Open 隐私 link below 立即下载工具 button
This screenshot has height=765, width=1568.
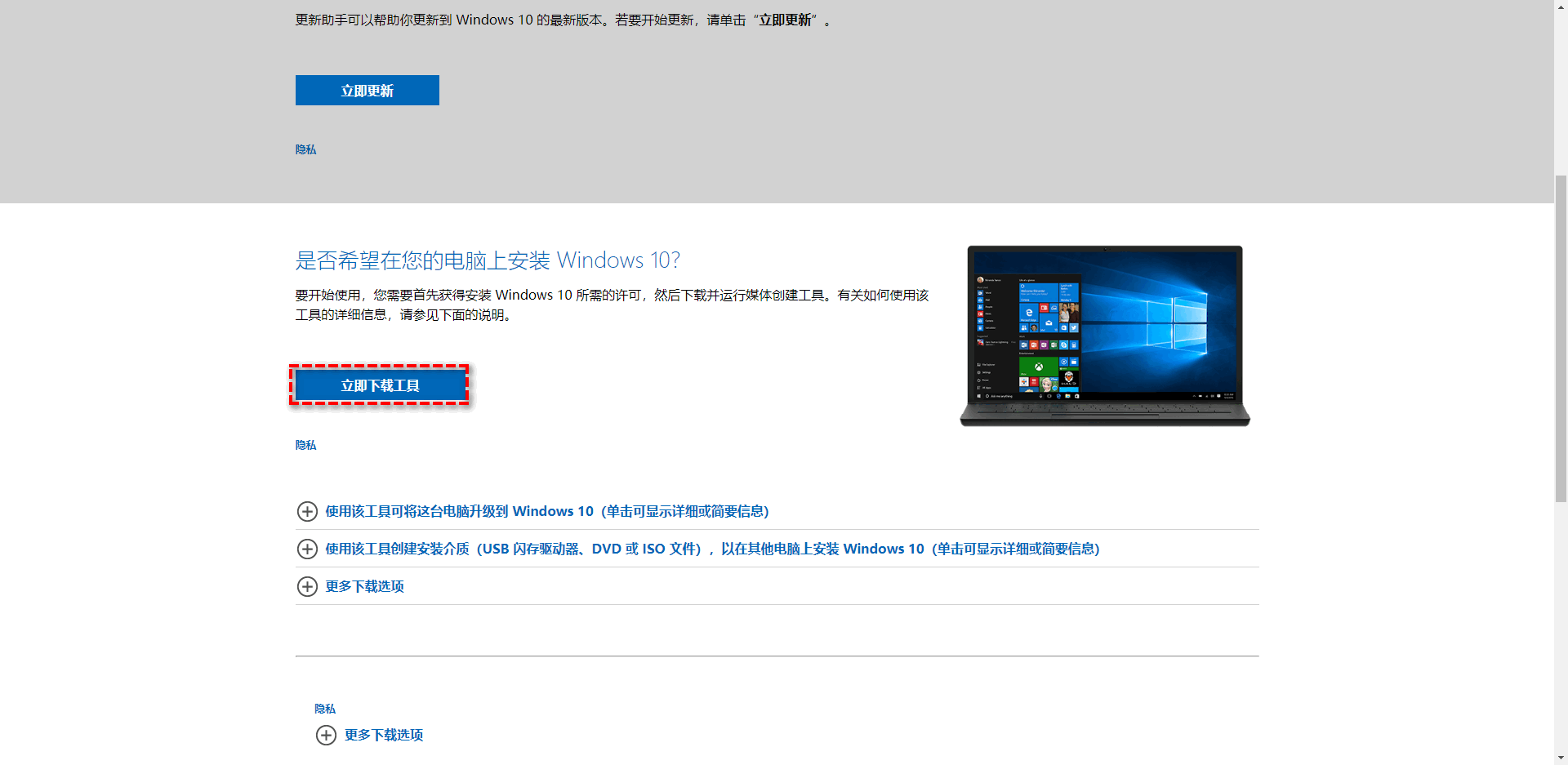click(305, 445)
